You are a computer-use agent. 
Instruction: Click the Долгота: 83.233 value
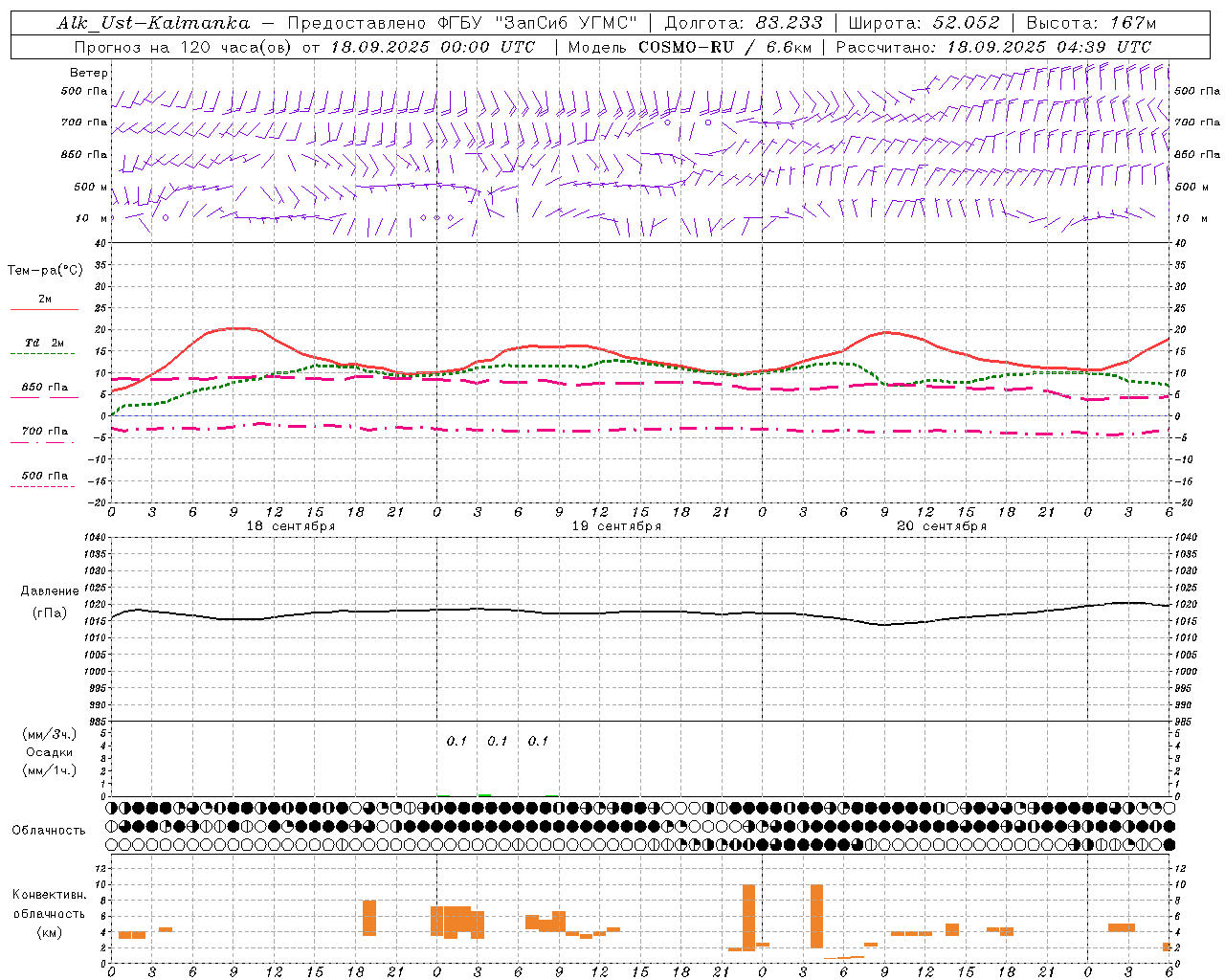click(743, 23)
